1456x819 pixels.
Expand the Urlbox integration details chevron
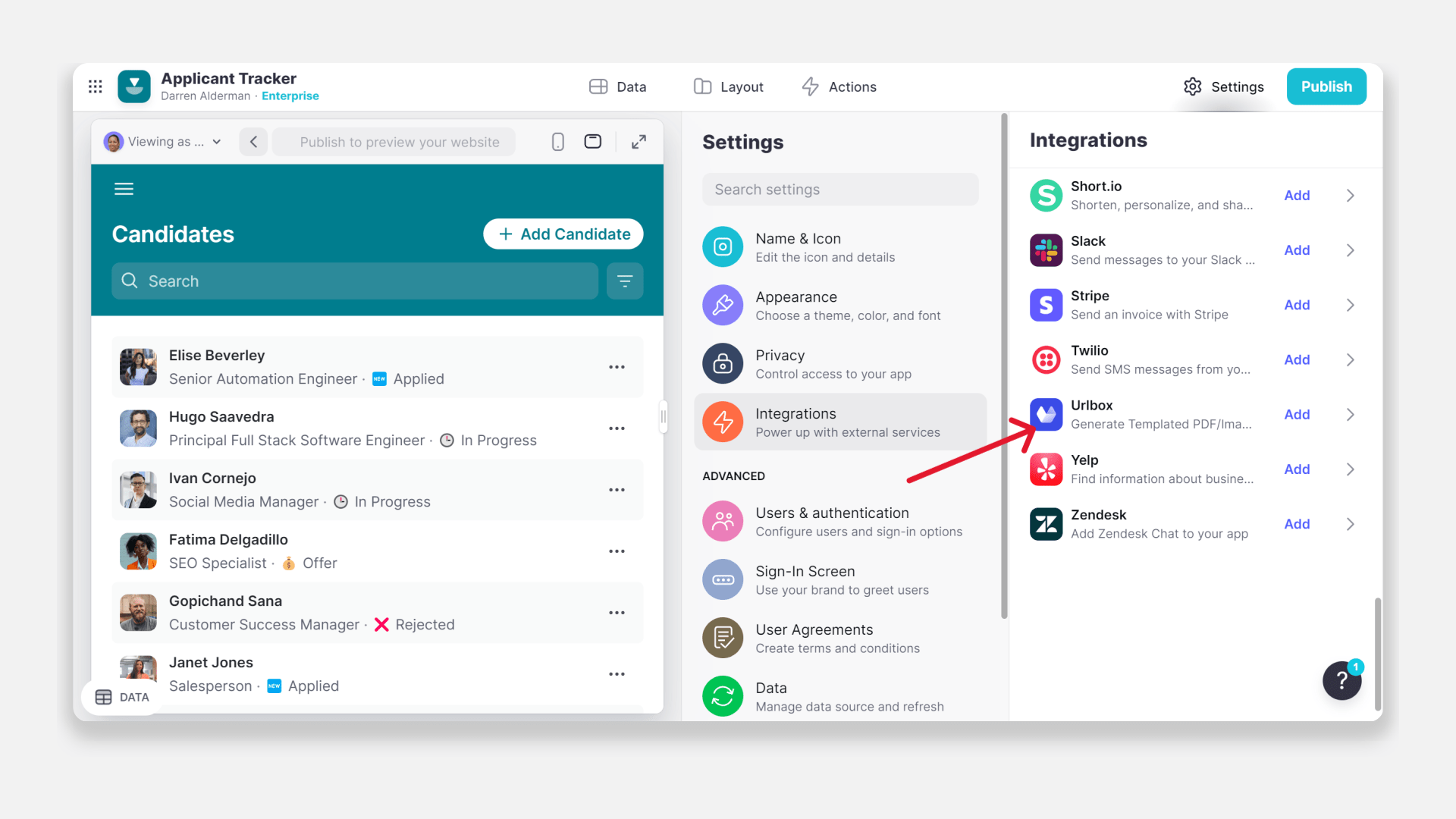pos(1350,415)
